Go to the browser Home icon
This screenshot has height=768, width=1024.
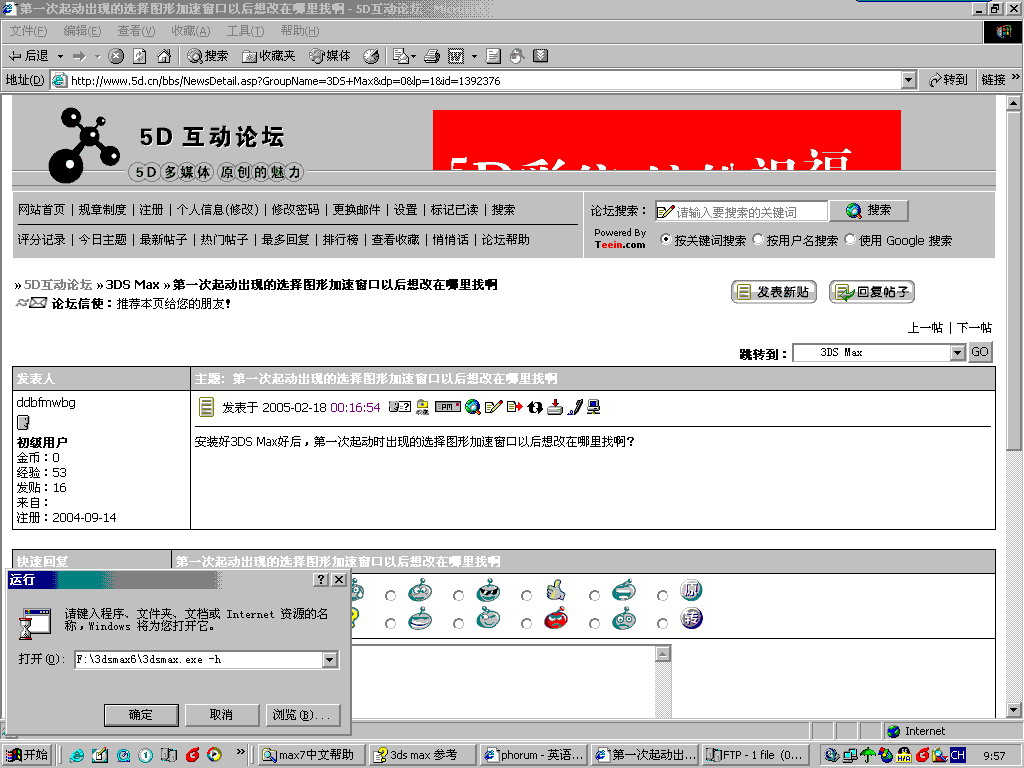(164, 57)
